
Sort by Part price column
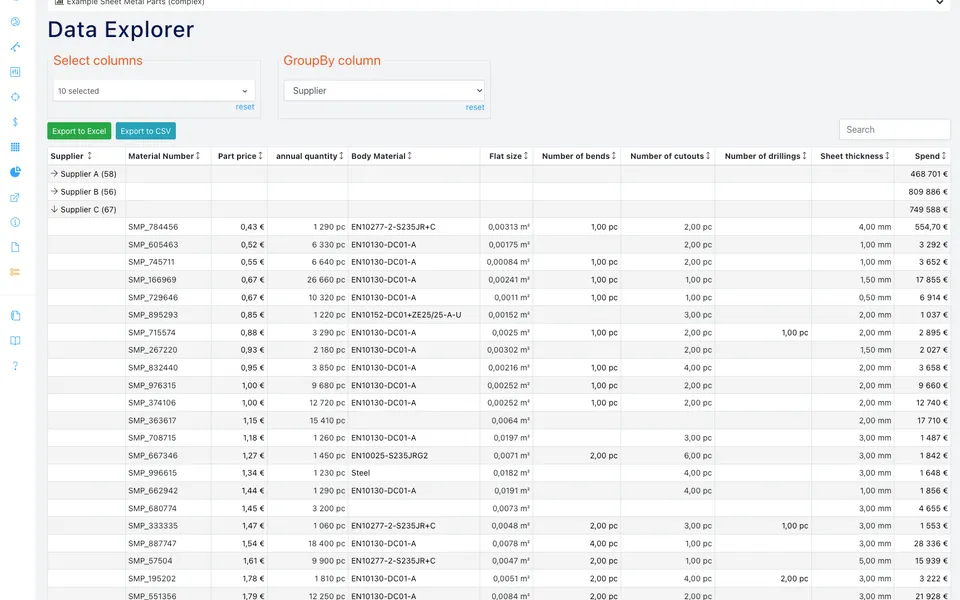point(260,156)
